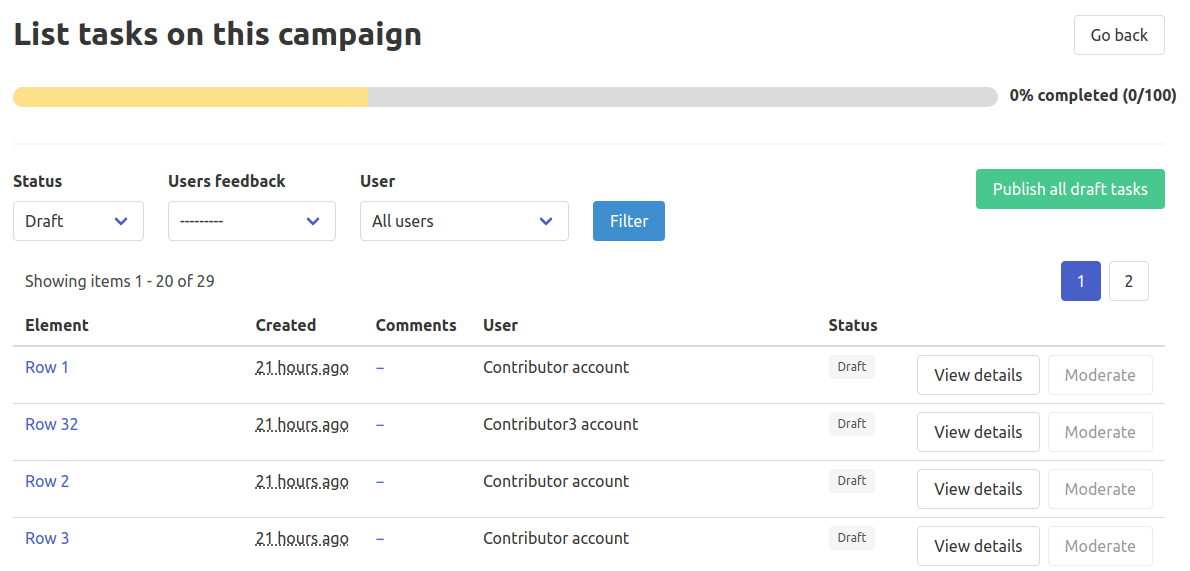The image size is (1190, 571).
Task: Open the Row 2 element link
Action: [x=47, y=481]
